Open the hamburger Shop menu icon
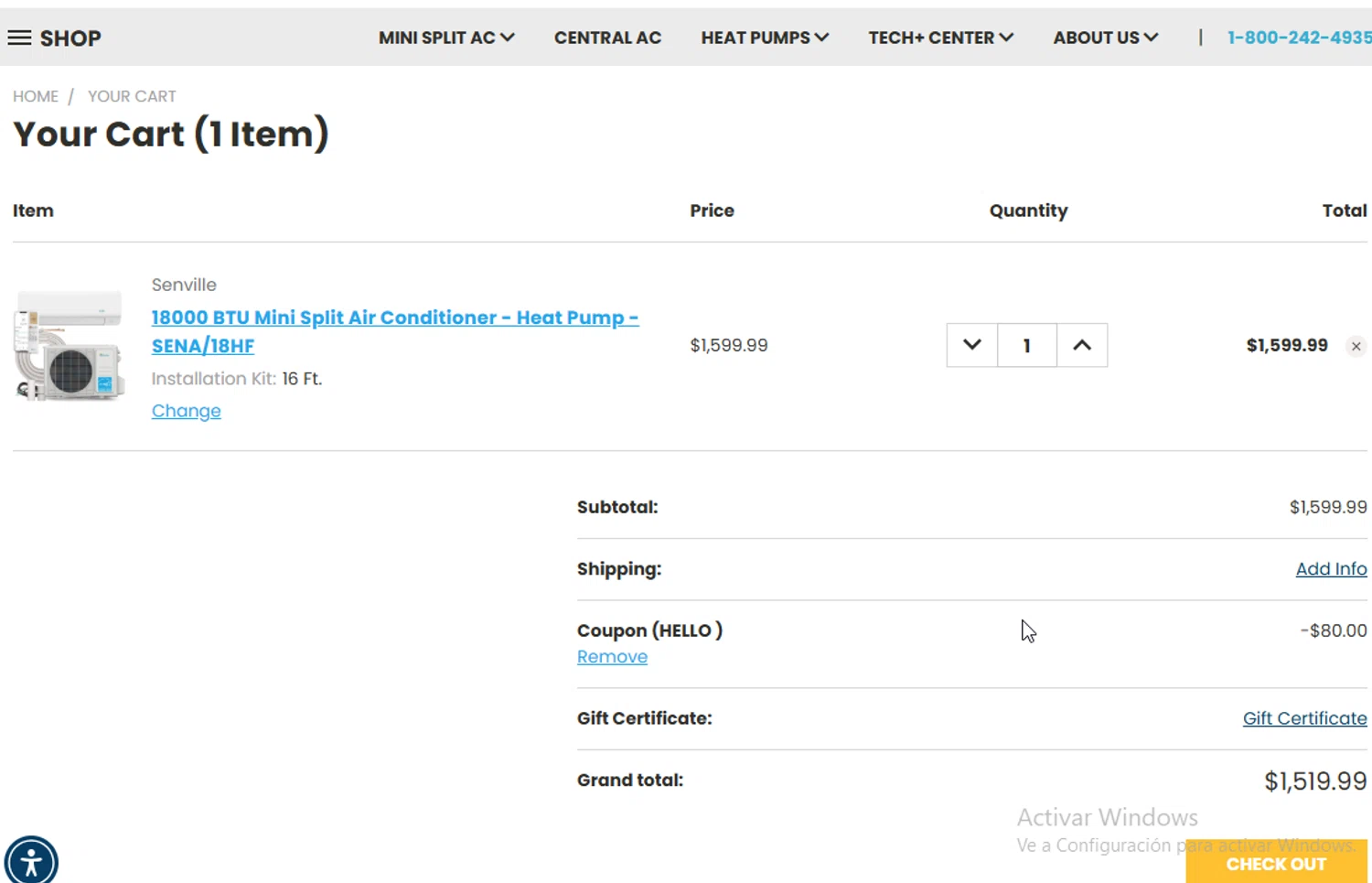1372x883 pixels. 19,38
